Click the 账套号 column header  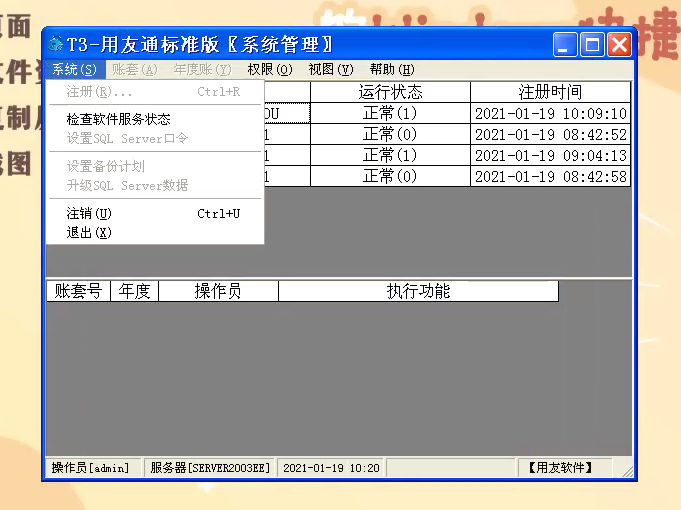point(78,291)
